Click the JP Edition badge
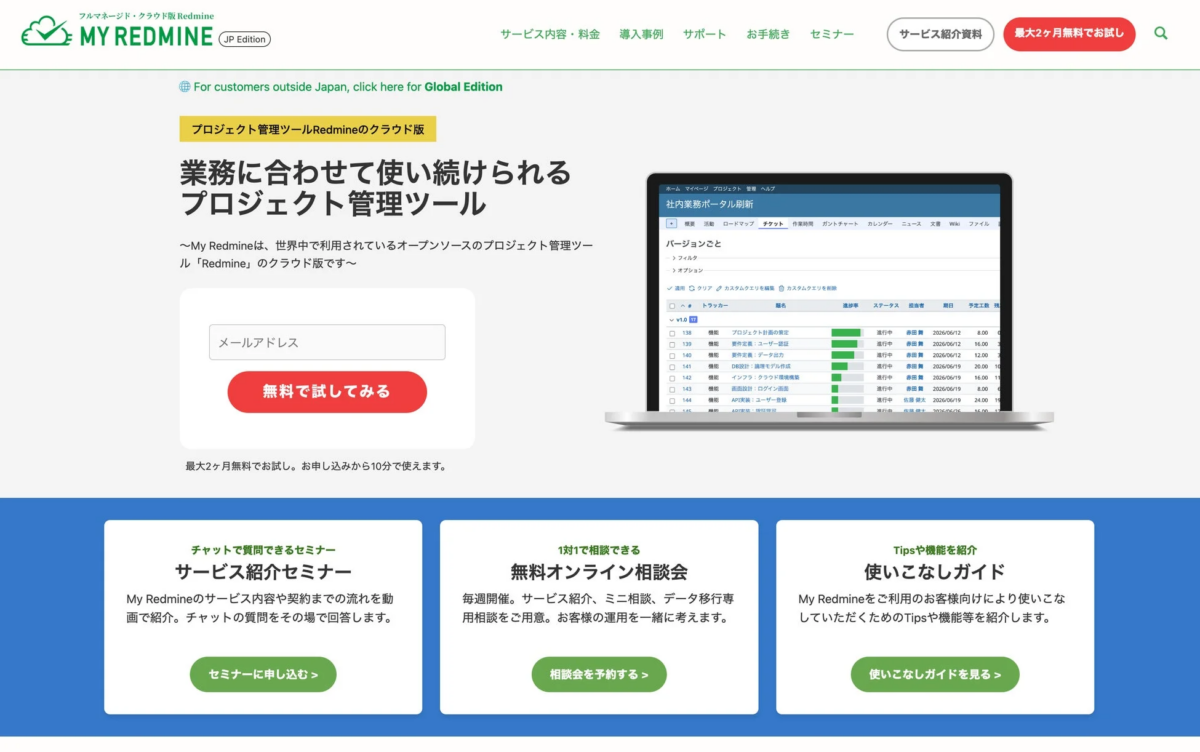1200x752 pixels. point(244,39)
